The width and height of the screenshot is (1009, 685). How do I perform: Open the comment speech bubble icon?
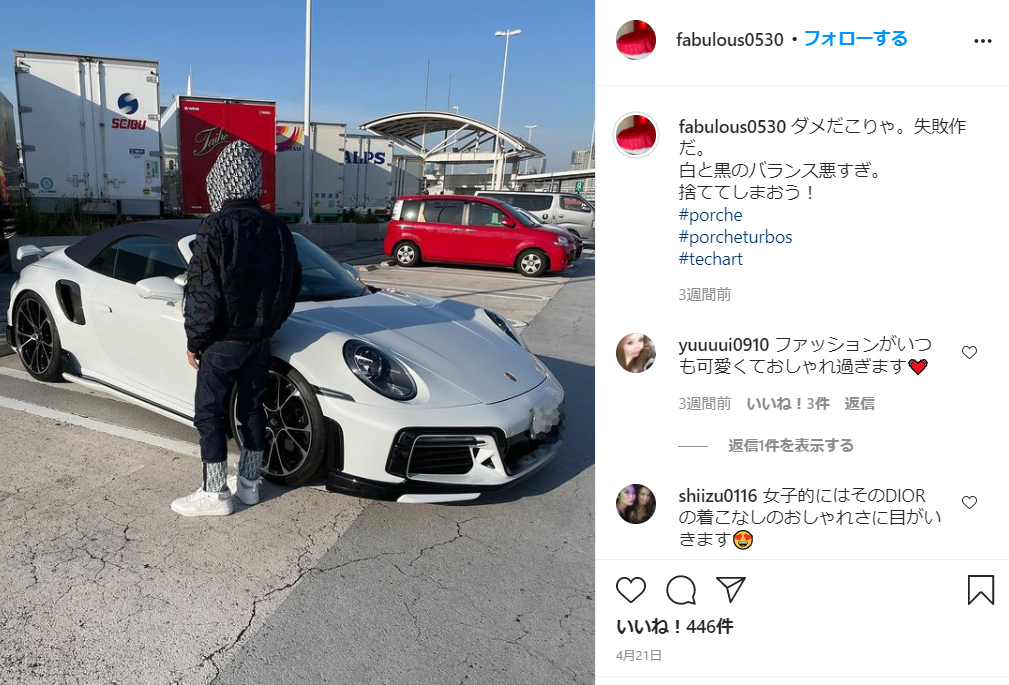(681, 590)
